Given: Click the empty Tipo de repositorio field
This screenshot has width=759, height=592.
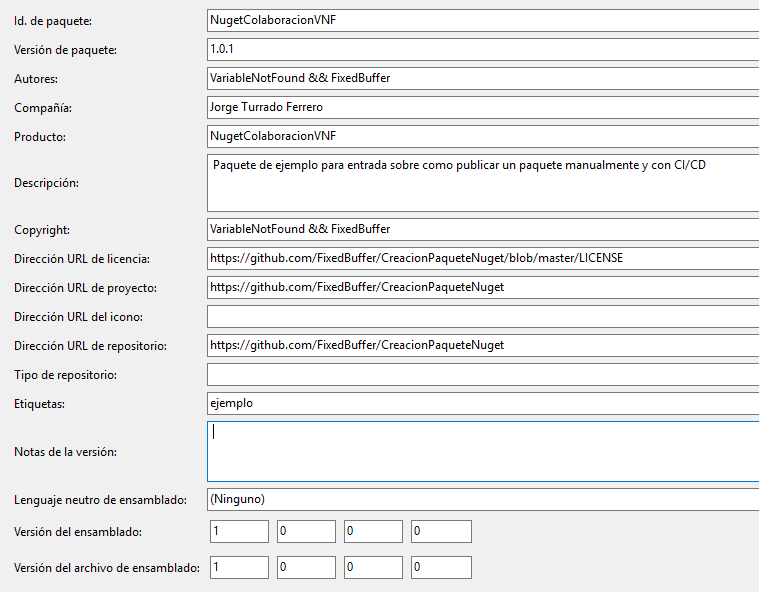Looking at the screenshot, I should point(483,375).
